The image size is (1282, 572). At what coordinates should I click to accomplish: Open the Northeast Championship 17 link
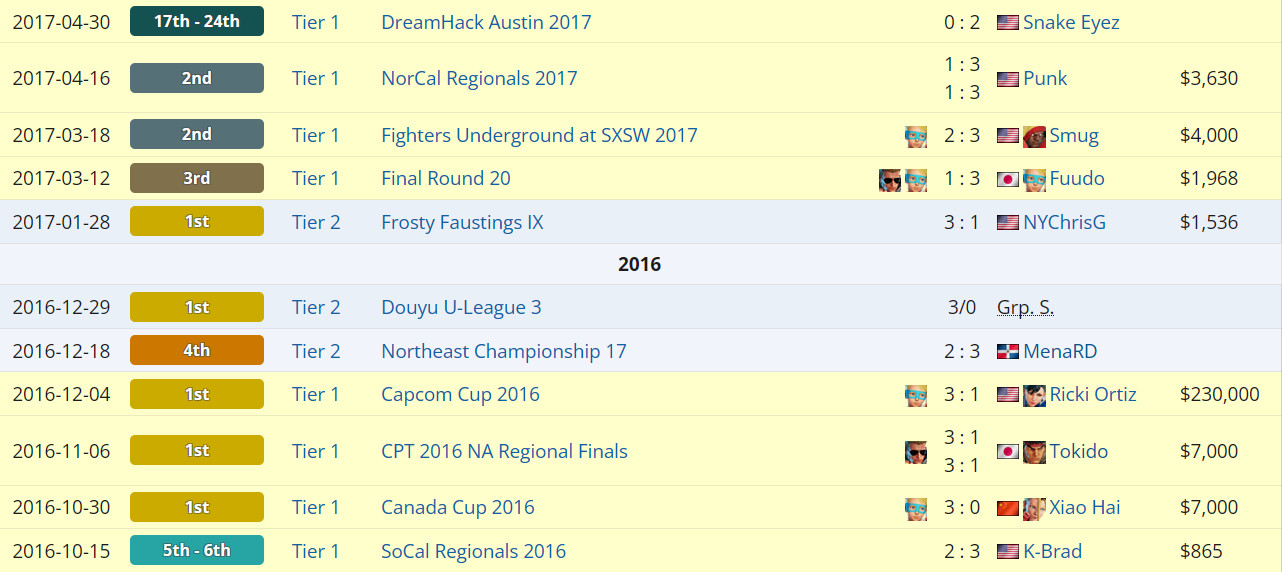coord(504,351)
